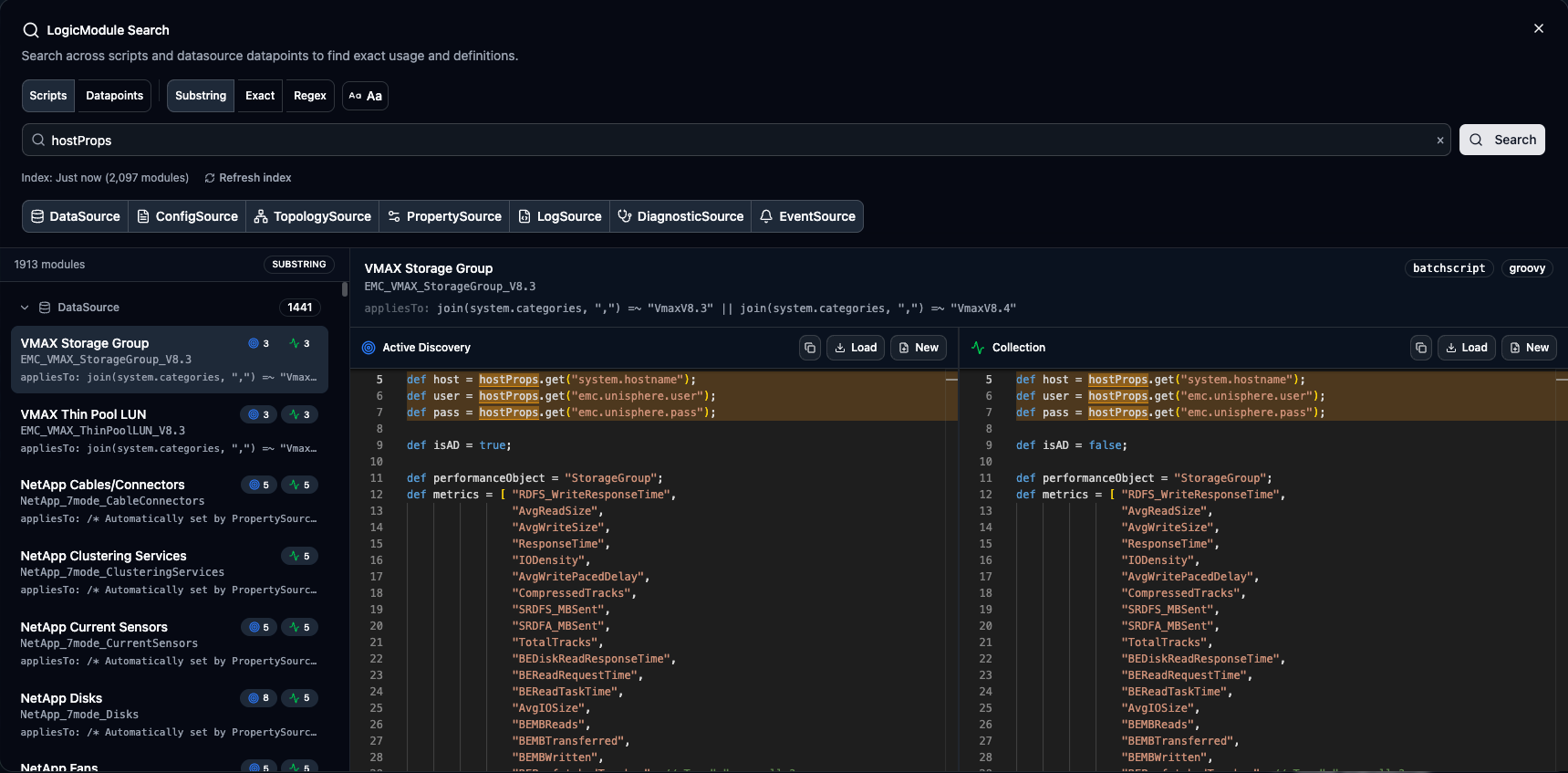Click Active Discovery badge on NetApp Cables/Connectors
1568x773 pixels.
[x=259, y=485]
